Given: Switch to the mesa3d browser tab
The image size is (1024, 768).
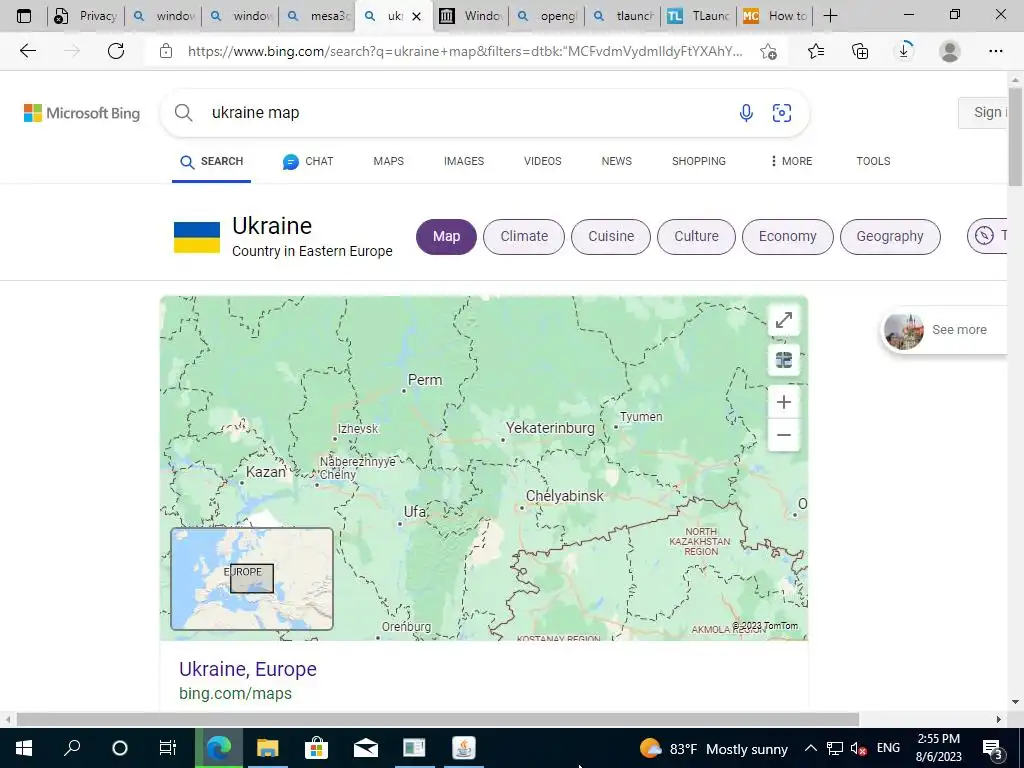Looking at the screenshot, I should click(x=317, y=16).
